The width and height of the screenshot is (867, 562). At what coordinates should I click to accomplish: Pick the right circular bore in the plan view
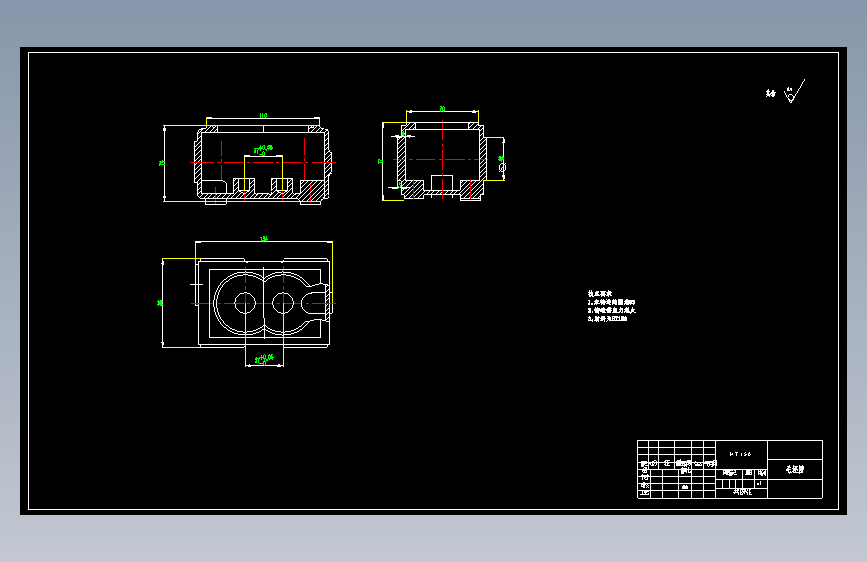click(x=283, y=303)
